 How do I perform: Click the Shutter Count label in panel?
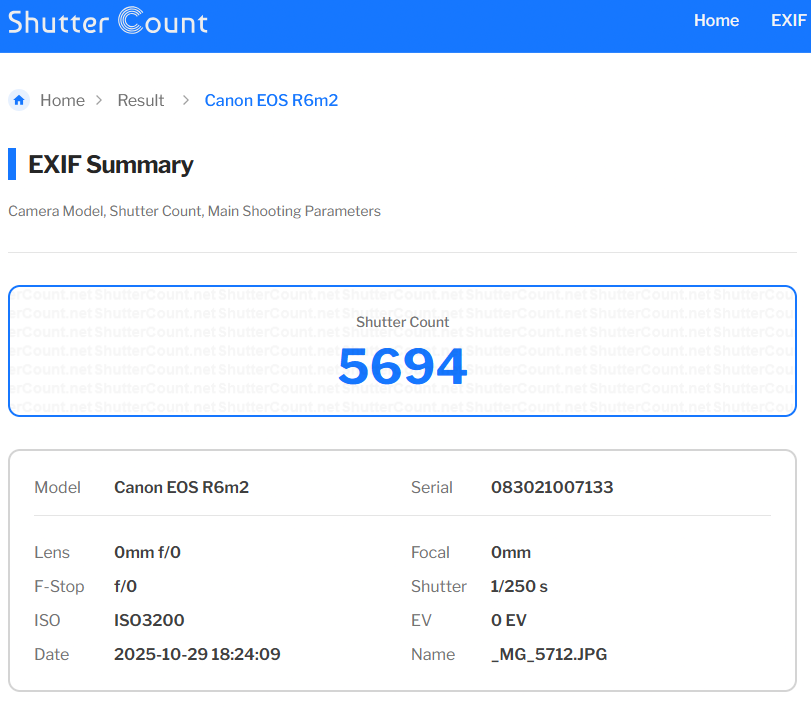click(x=402, y=322)
